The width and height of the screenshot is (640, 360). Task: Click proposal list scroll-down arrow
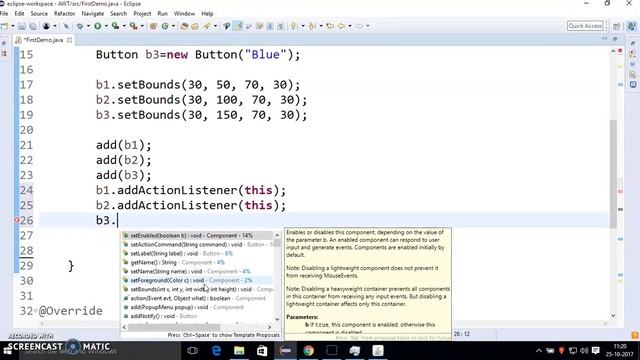click(x=277, y=319)
